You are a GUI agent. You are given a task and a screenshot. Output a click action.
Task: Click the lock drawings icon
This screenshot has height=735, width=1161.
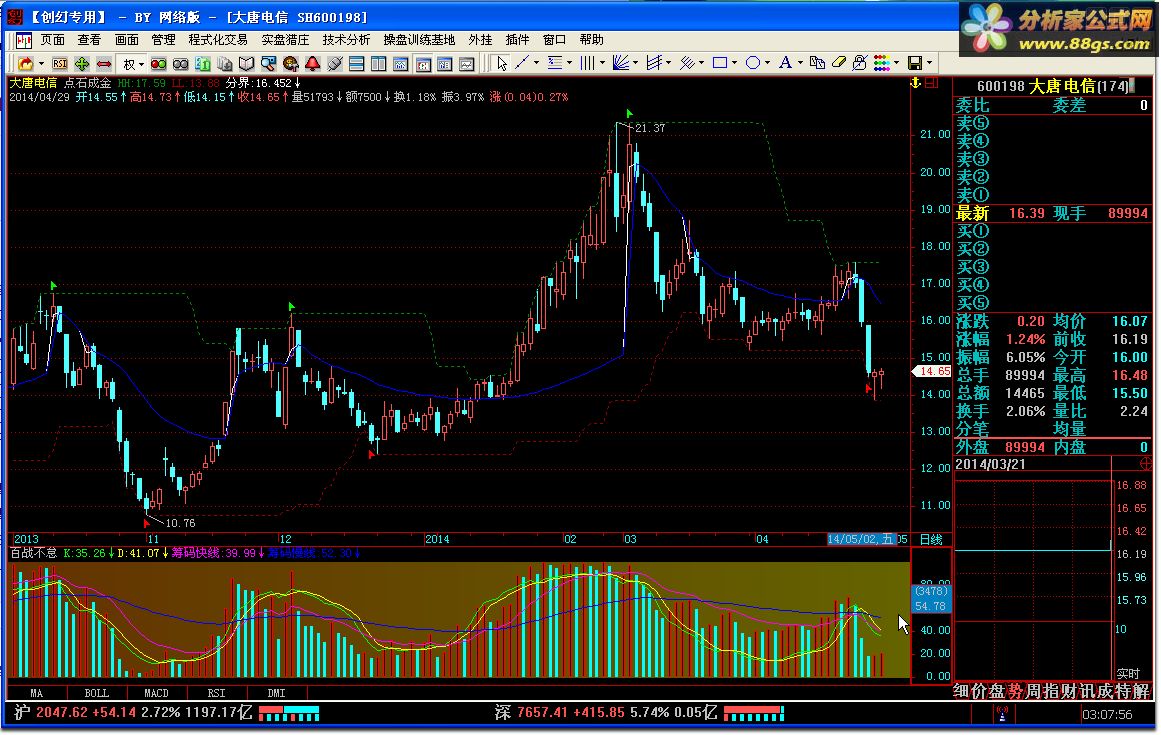(860, 63)
